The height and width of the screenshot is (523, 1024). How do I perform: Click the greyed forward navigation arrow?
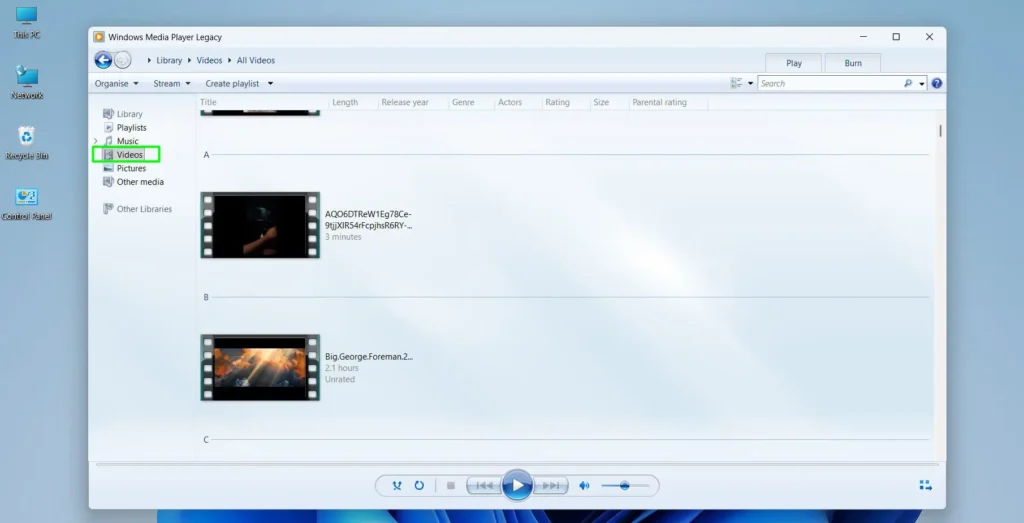click(122, 60)
